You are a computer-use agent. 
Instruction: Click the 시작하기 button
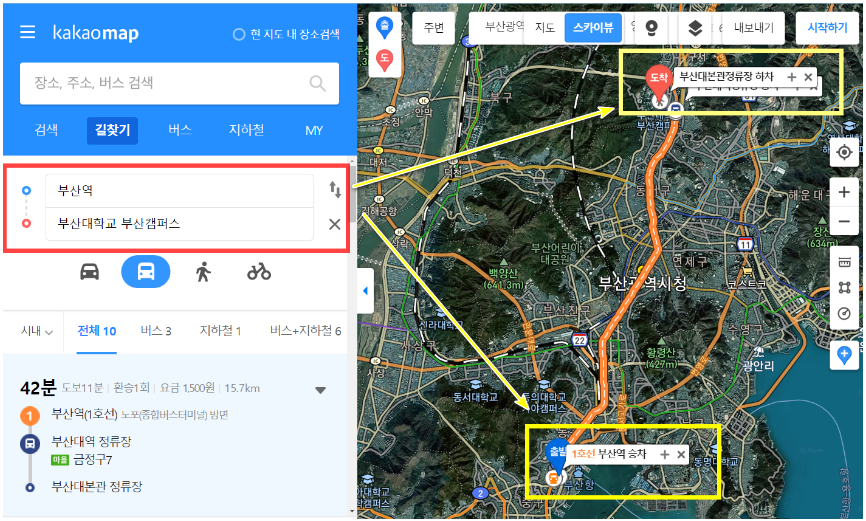pyautogui.click(x=827, y=28)
